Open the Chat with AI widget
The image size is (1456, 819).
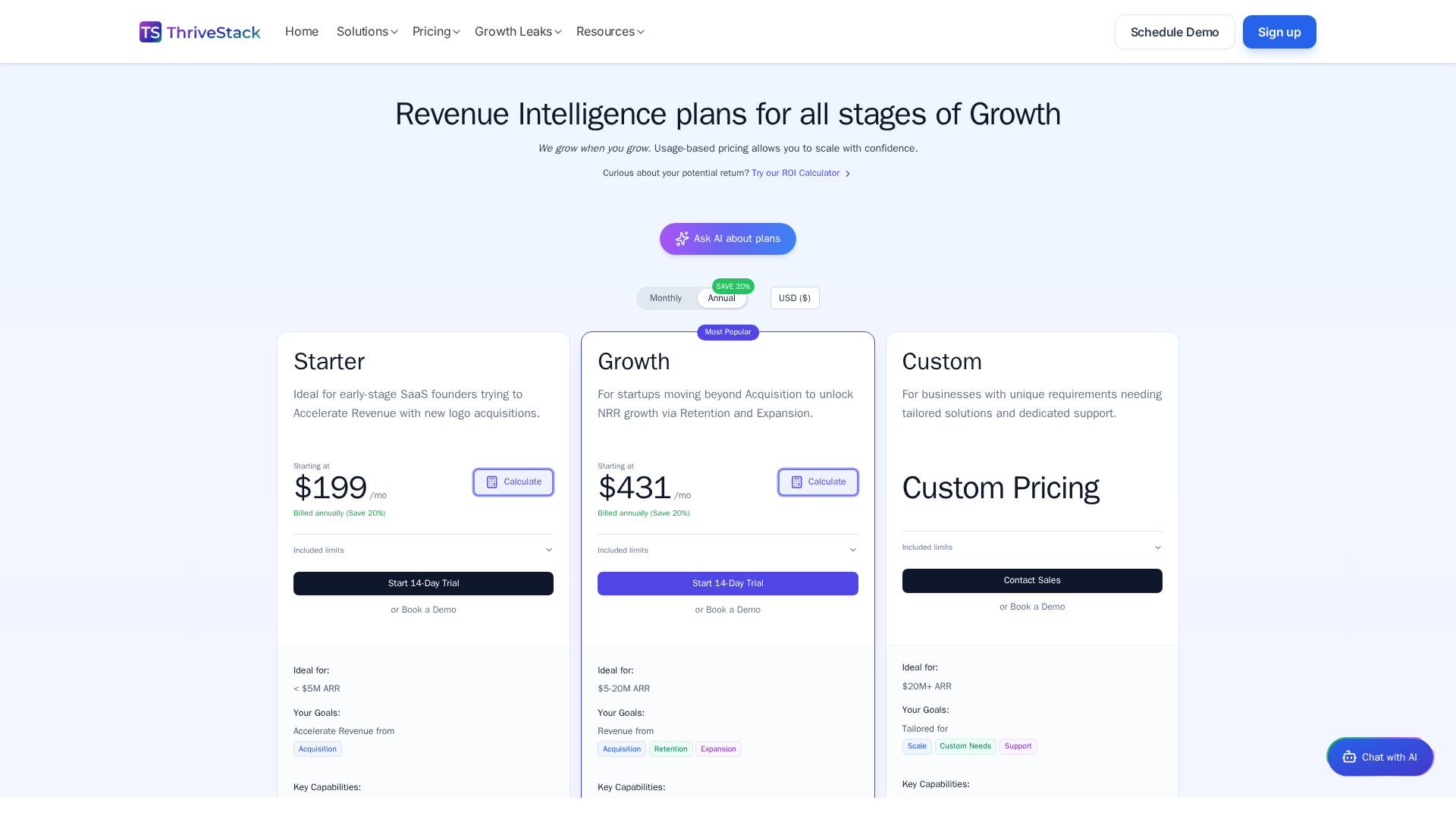(x=1379, y=756)
